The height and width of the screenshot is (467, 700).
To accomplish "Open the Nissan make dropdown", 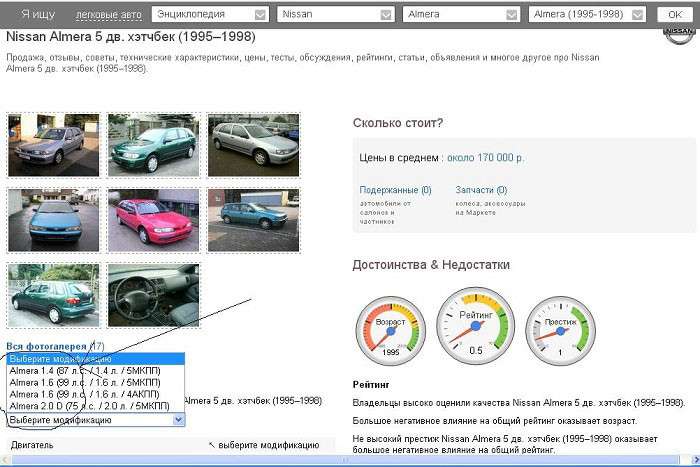I will (336, 14).
